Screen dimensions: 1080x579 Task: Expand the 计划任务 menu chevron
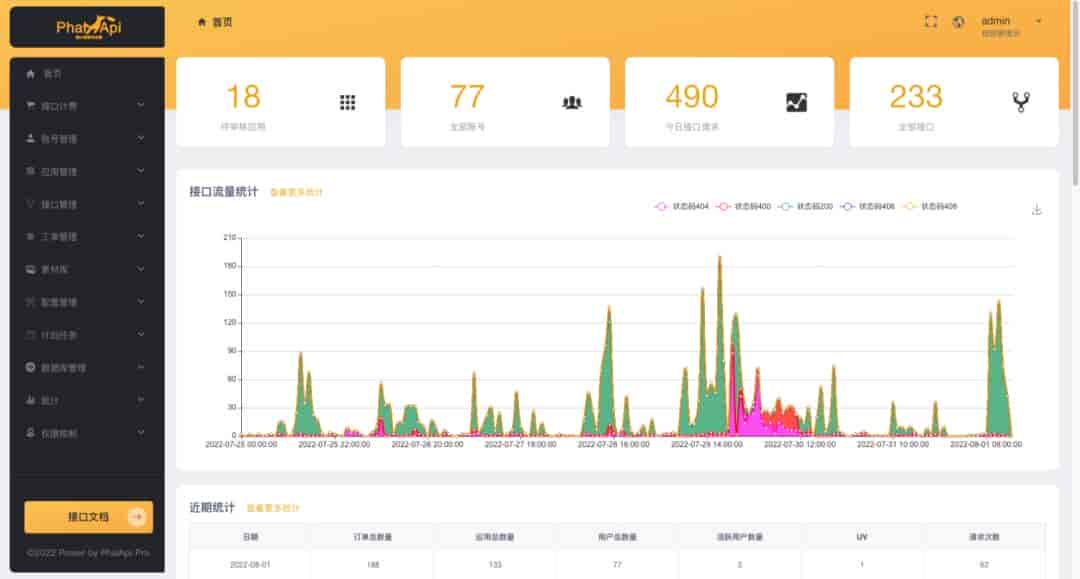click(x=141, y=335)
